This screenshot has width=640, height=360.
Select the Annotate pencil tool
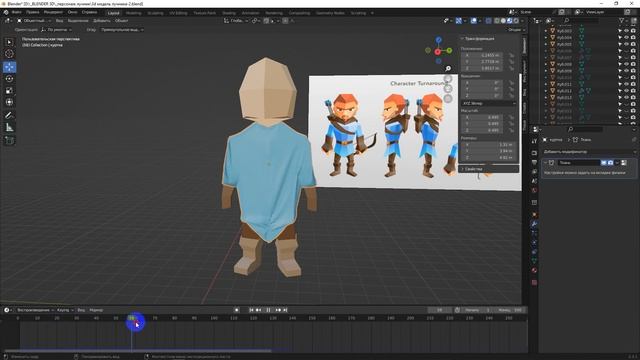tap(9, 116)
